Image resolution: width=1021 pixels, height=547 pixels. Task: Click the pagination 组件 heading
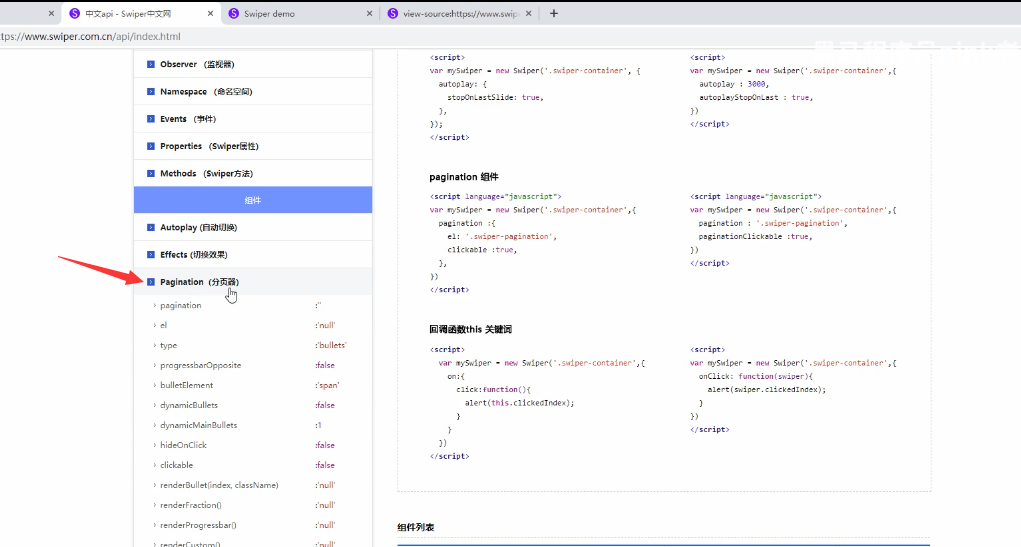[464, 177]
